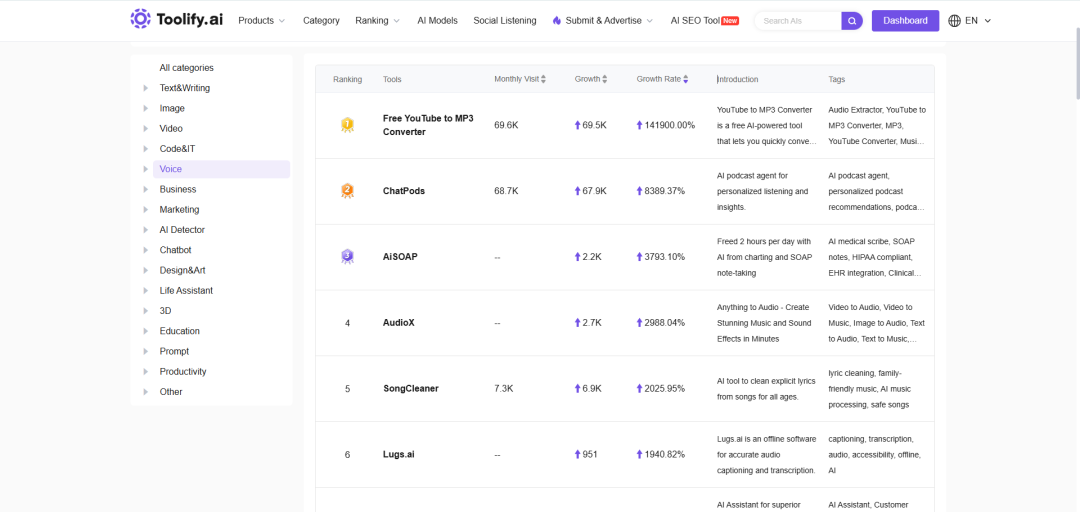1080x512 pixels.
Task: Open Social Listening menu item
Action: pyautogui.click(x=505, y=21)
